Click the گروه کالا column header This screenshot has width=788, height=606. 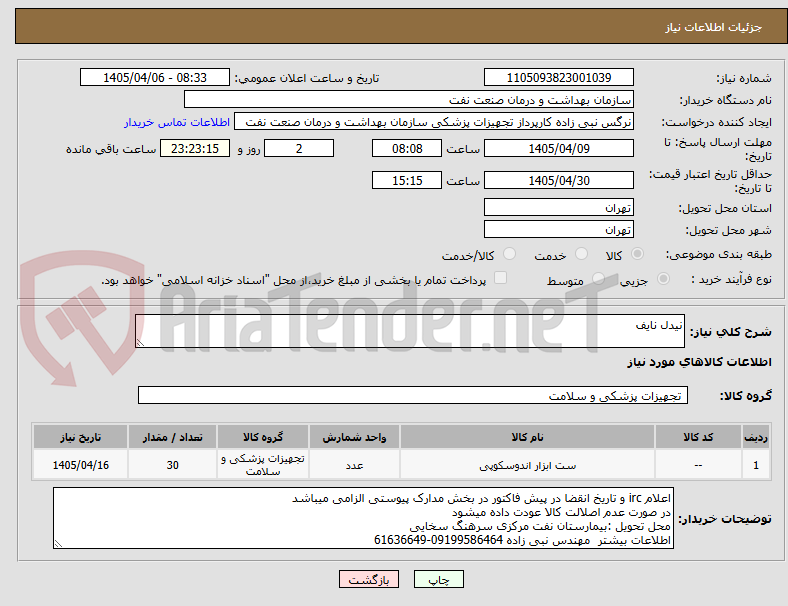262,437
